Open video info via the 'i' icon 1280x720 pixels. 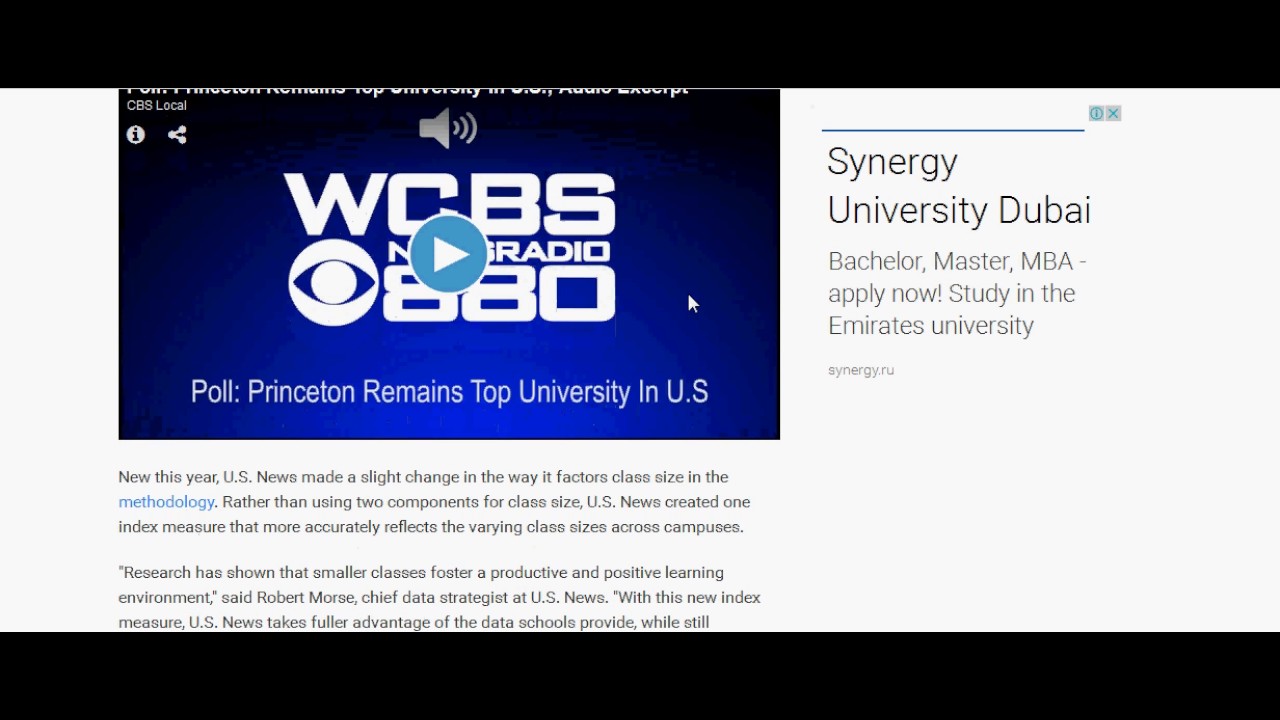(x=136, y=134)
